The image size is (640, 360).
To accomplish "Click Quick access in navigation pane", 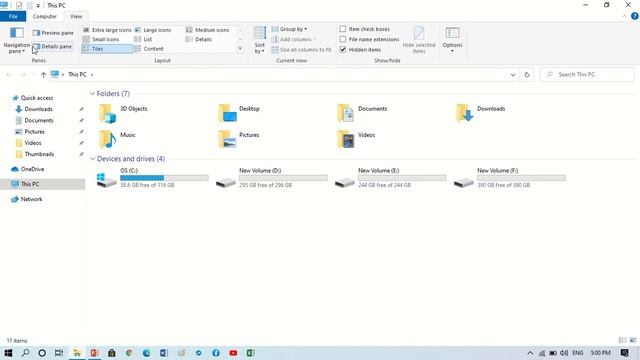I will click(37, 98).
